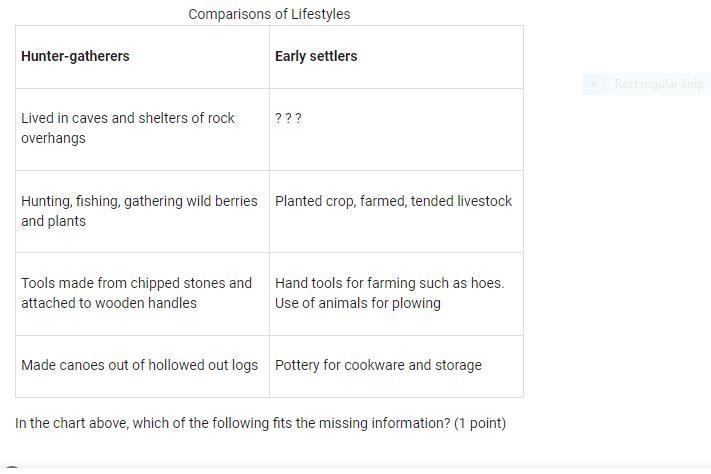711x474 pixels.
Task: Click the 'Tools made from chipped stones' line
Action: [x=136, y=283]
